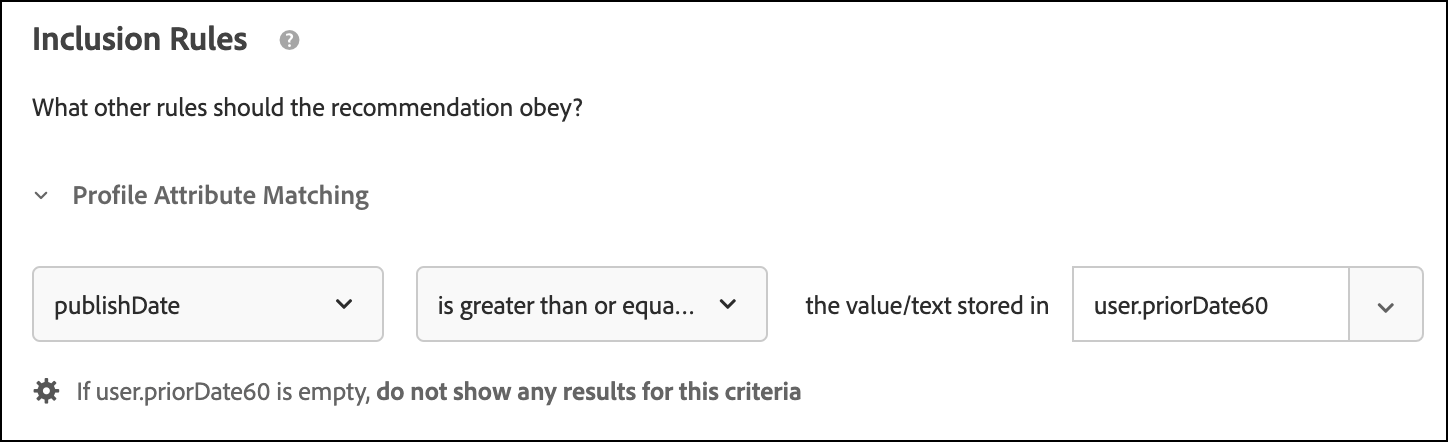Click the chevron inside the operator box

(x=728, y=304)
